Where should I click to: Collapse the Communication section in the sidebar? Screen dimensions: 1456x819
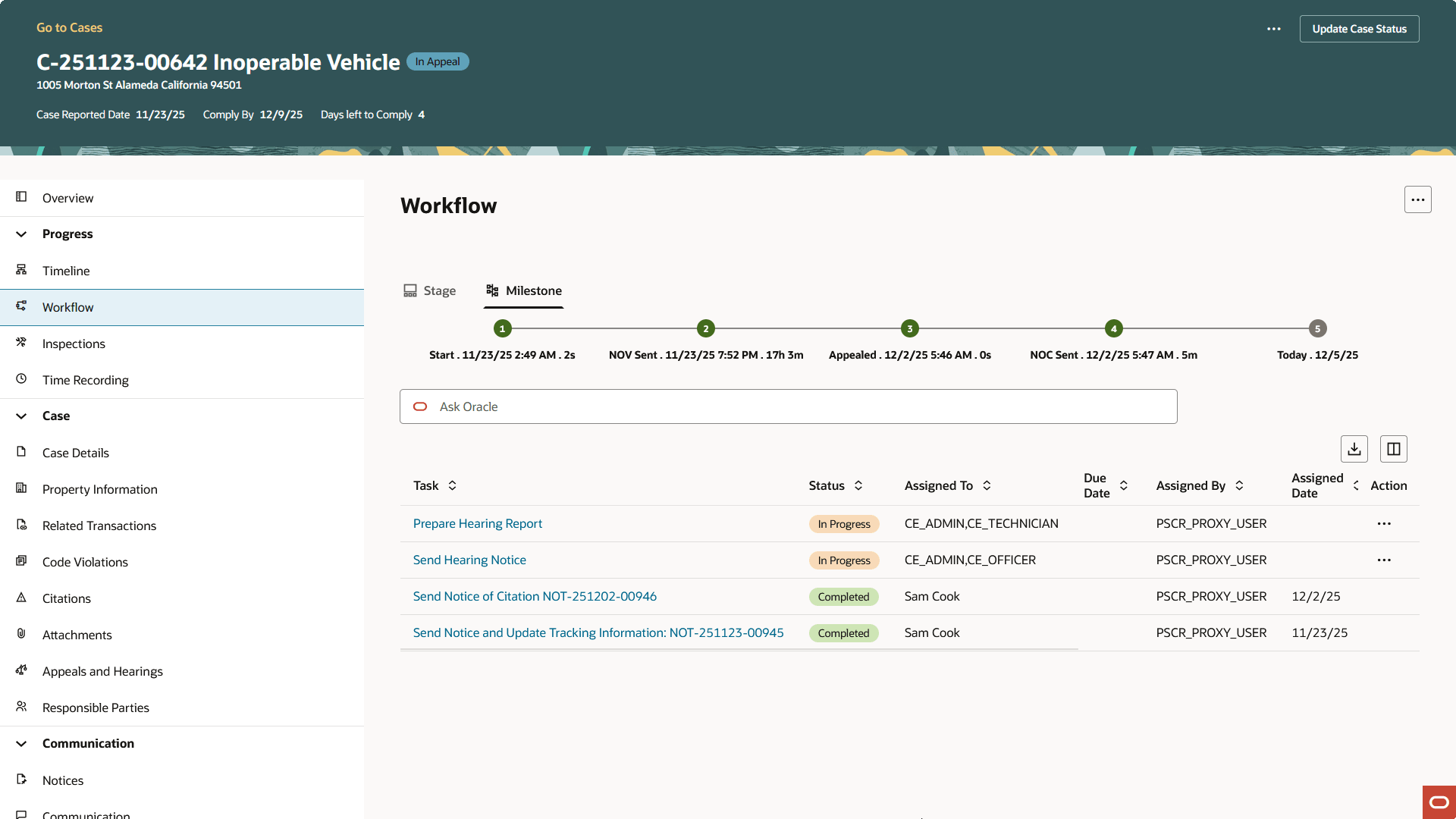point(20,743)
